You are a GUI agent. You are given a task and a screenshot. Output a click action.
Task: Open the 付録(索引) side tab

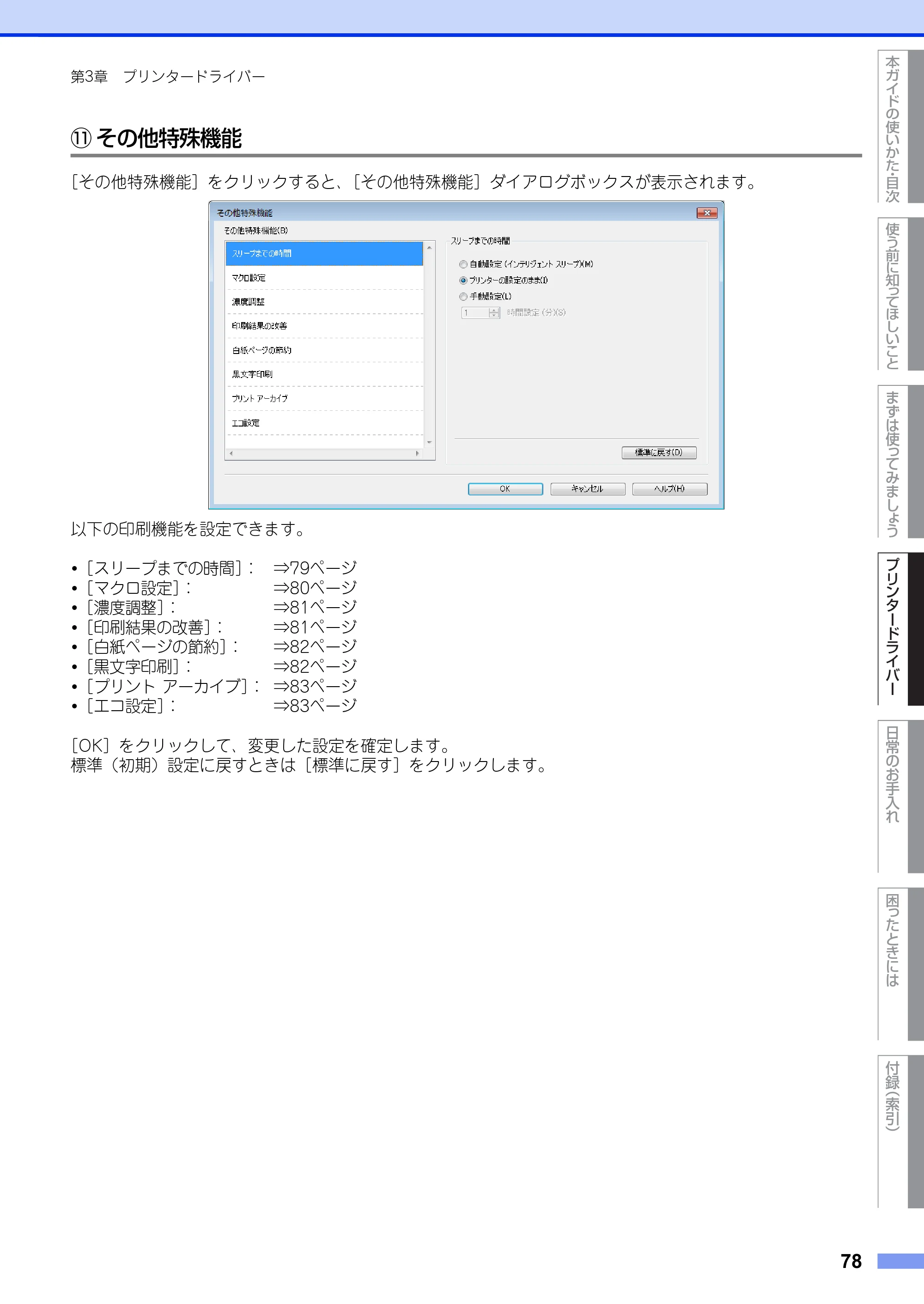[901, 1132]
